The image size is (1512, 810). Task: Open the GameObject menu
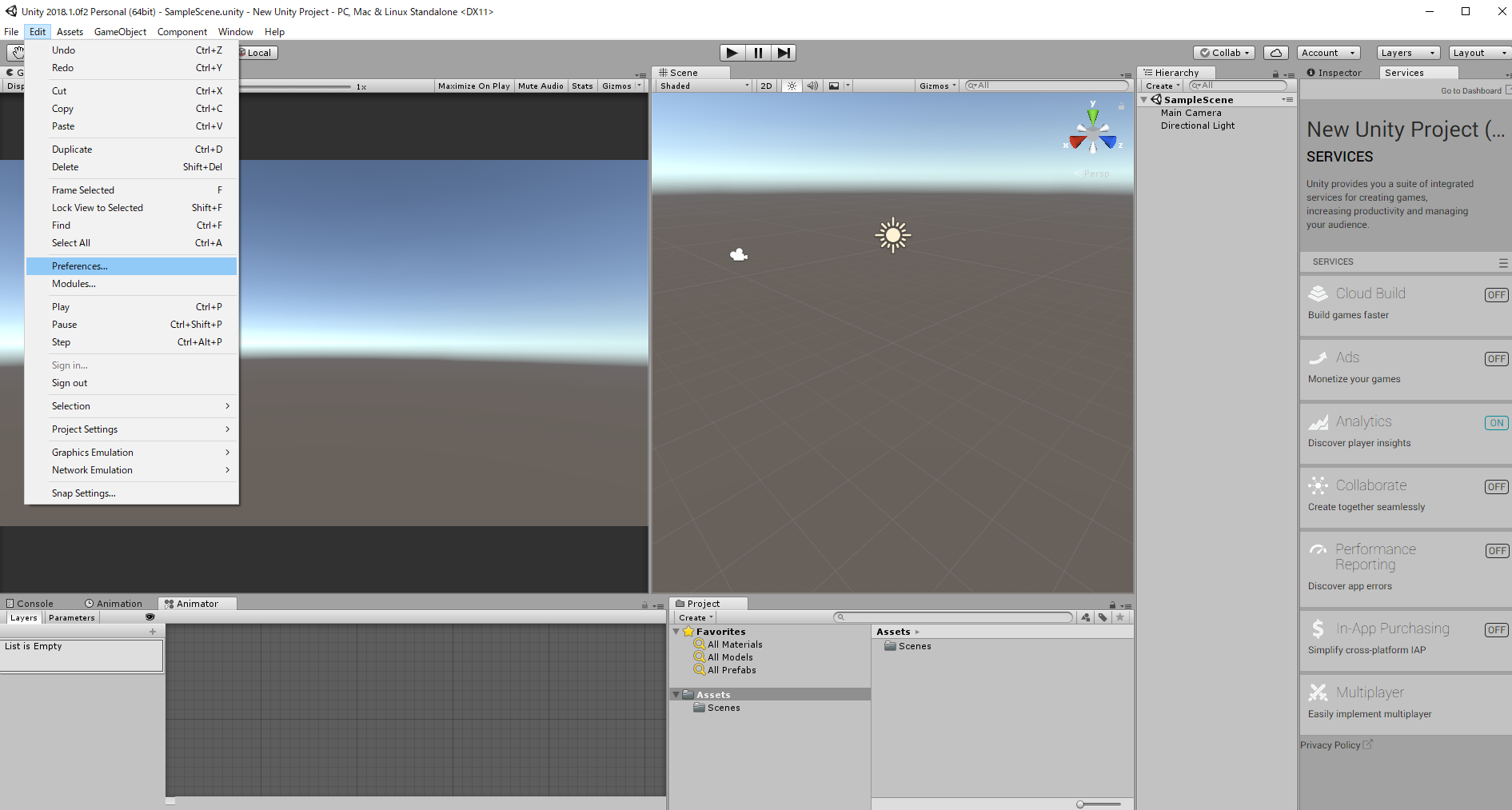120,32
